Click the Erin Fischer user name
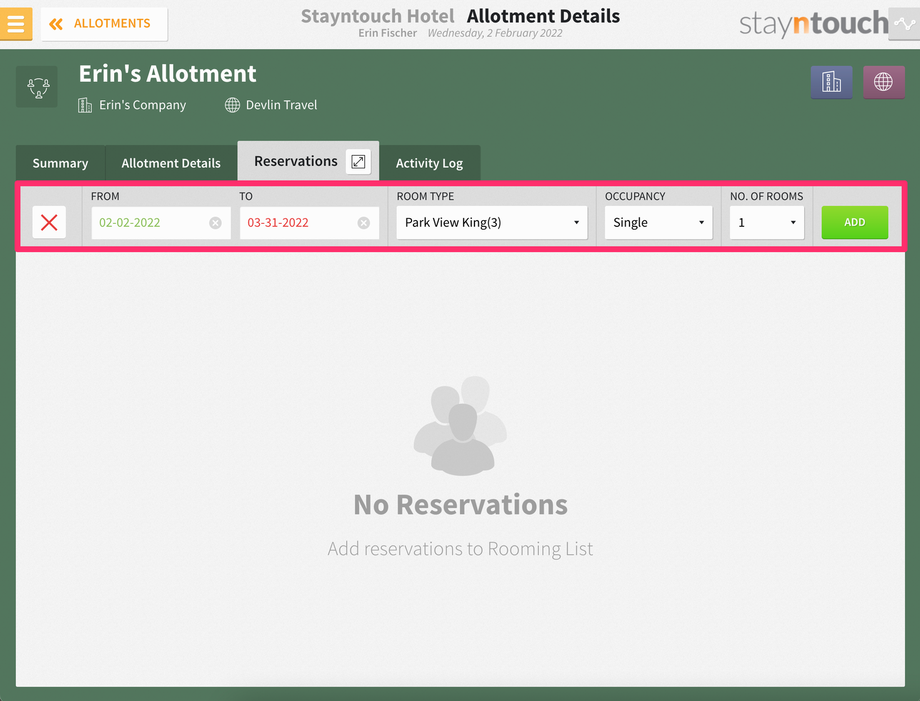The image size is (920, 701). 387,33
